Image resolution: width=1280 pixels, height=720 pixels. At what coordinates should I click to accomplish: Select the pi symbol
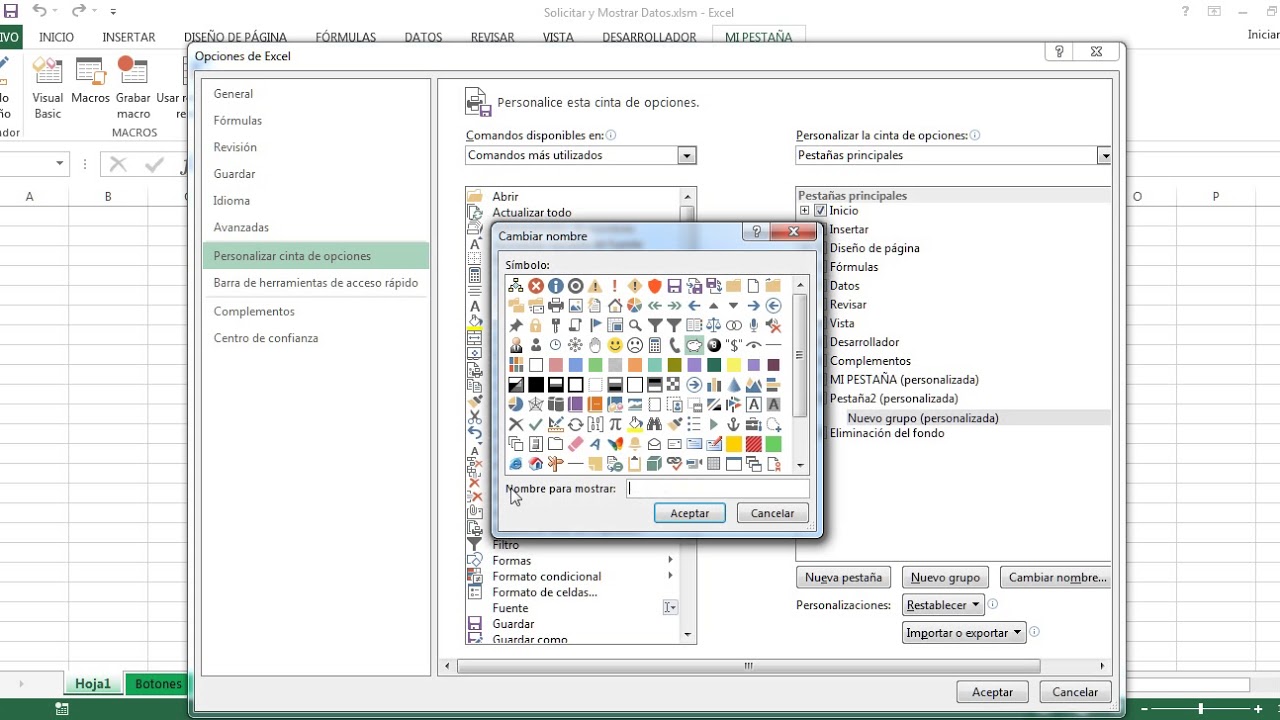[615, 424]
